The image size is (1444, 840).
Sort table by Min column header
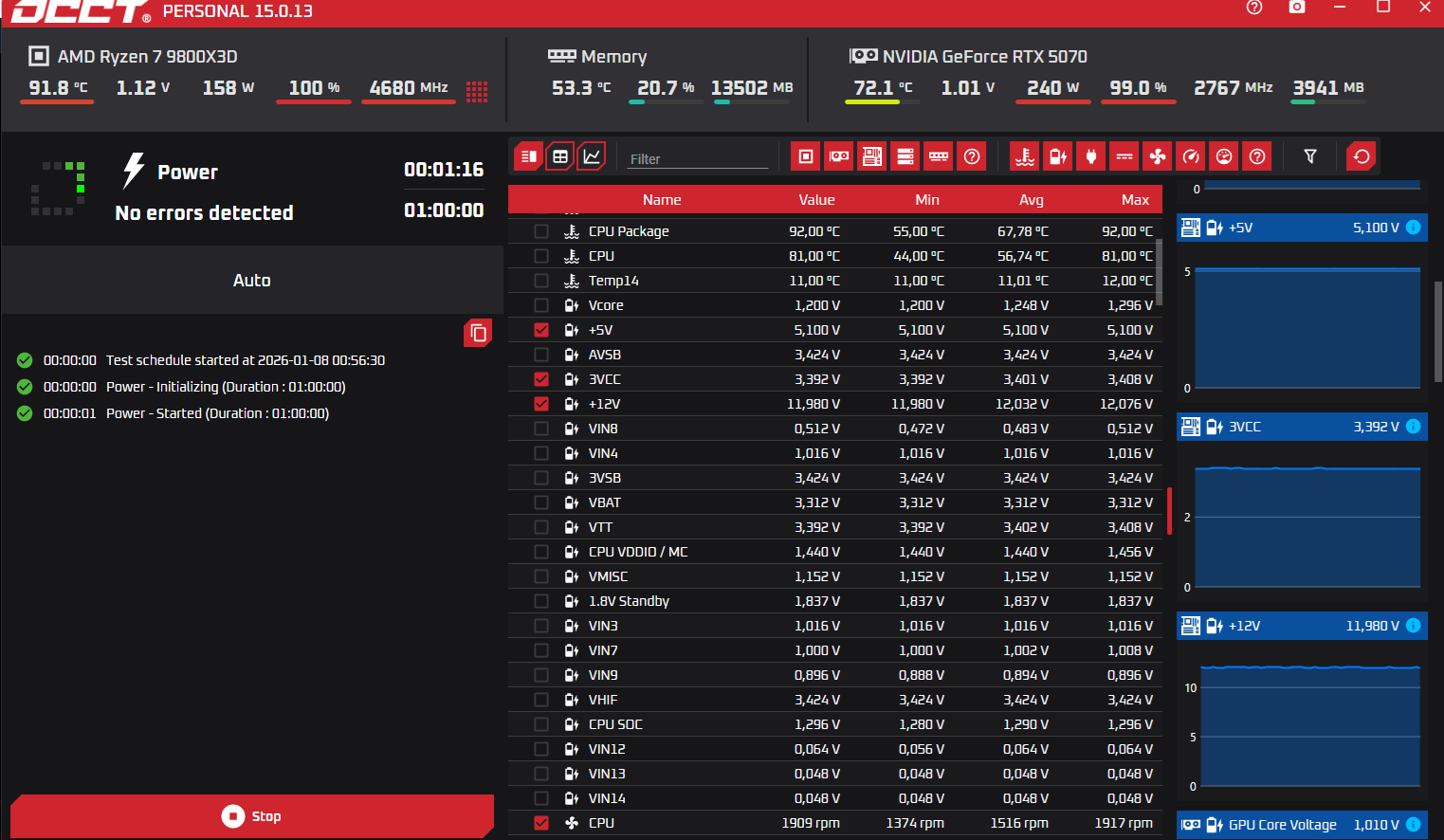(927, 200)
